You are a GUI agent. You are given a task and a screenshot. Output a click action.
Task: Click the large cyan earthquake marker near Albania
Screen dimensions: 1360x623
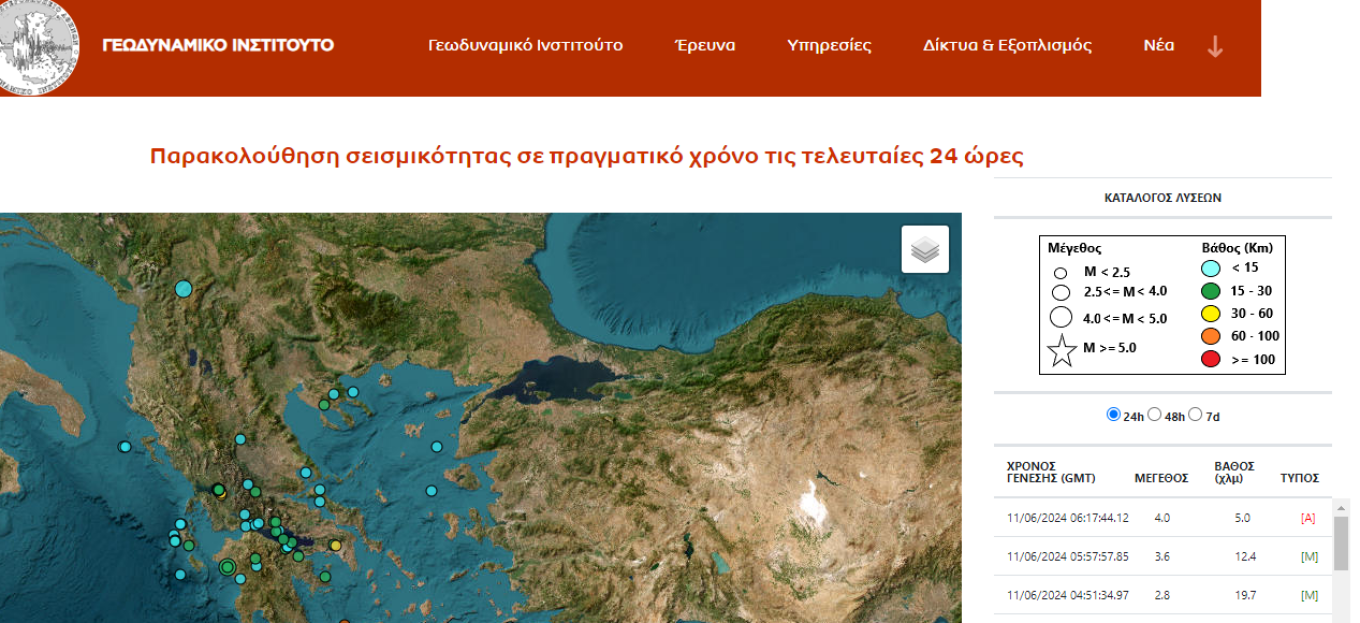click(183, 289)
